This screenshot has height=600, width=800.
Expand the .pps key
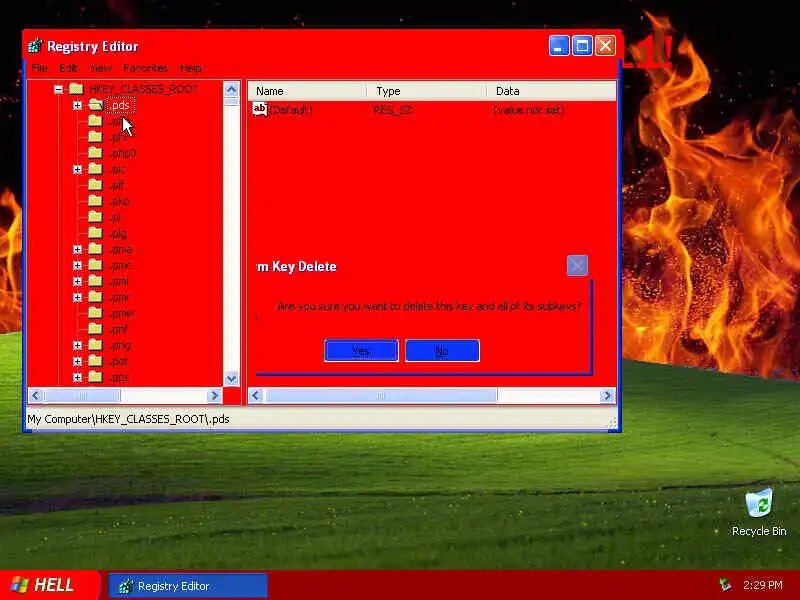(77, 378)
